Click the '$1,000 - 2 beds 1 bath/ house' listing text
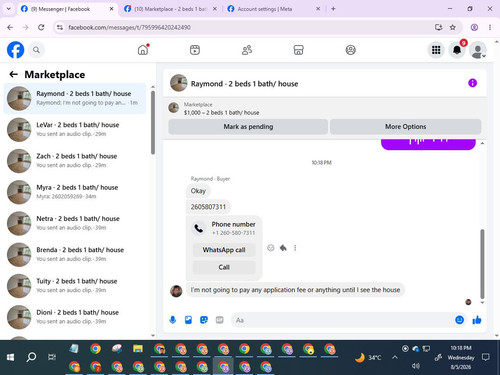 [x=221, y=113]
